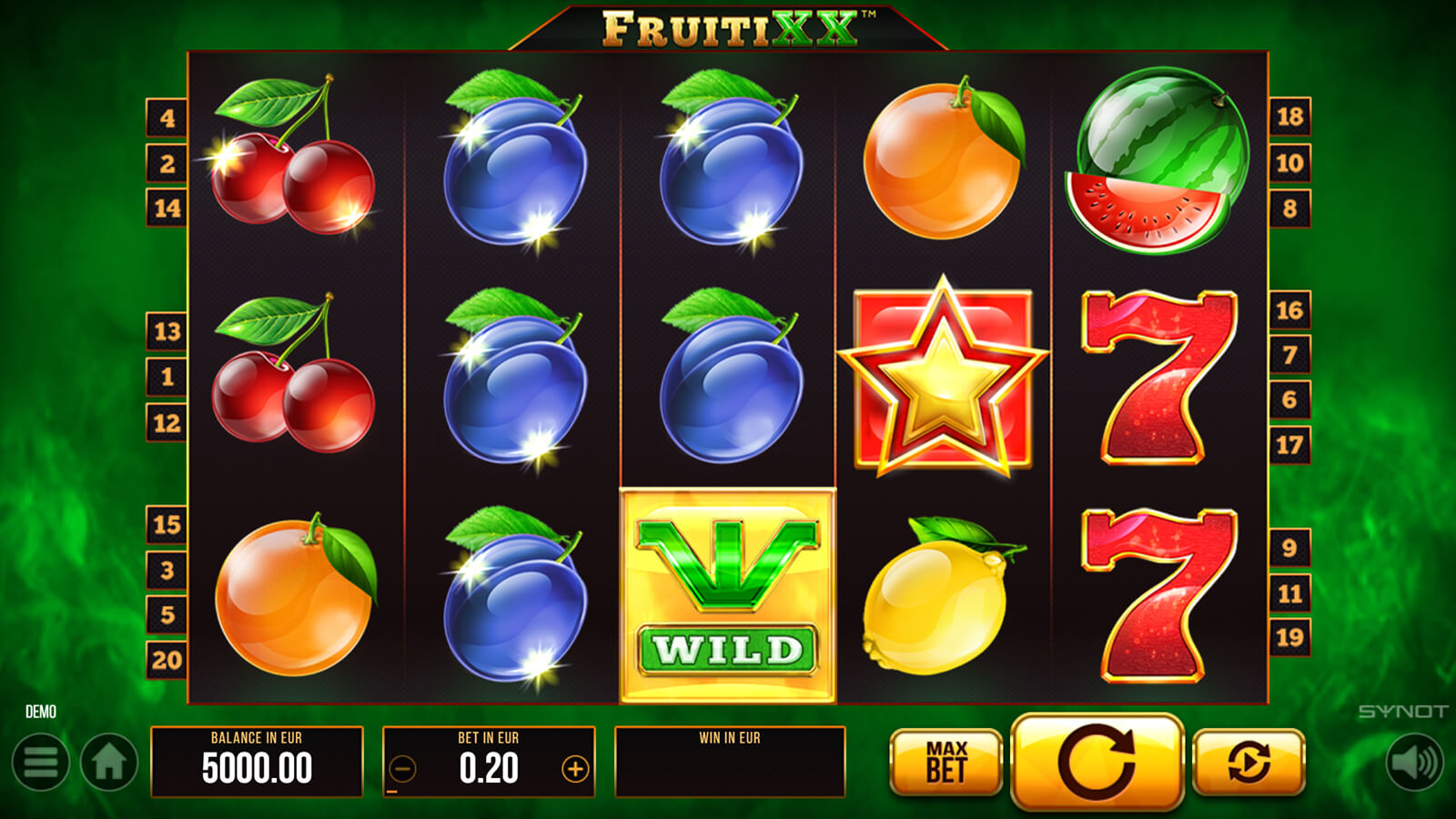Increase bet with the plus button

click(x=574, y=770)
